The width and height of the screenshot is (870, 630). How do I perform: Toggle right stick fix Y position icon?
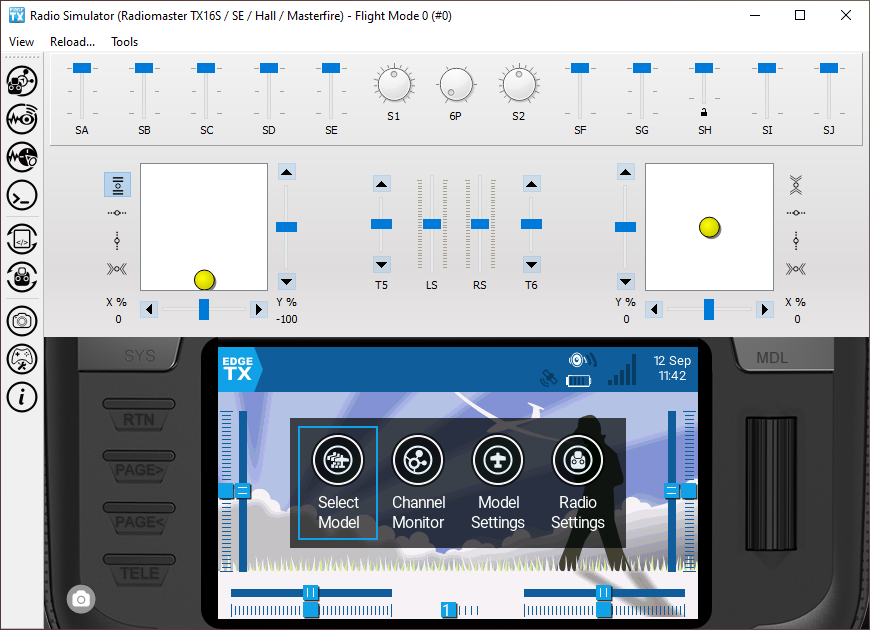796,240
